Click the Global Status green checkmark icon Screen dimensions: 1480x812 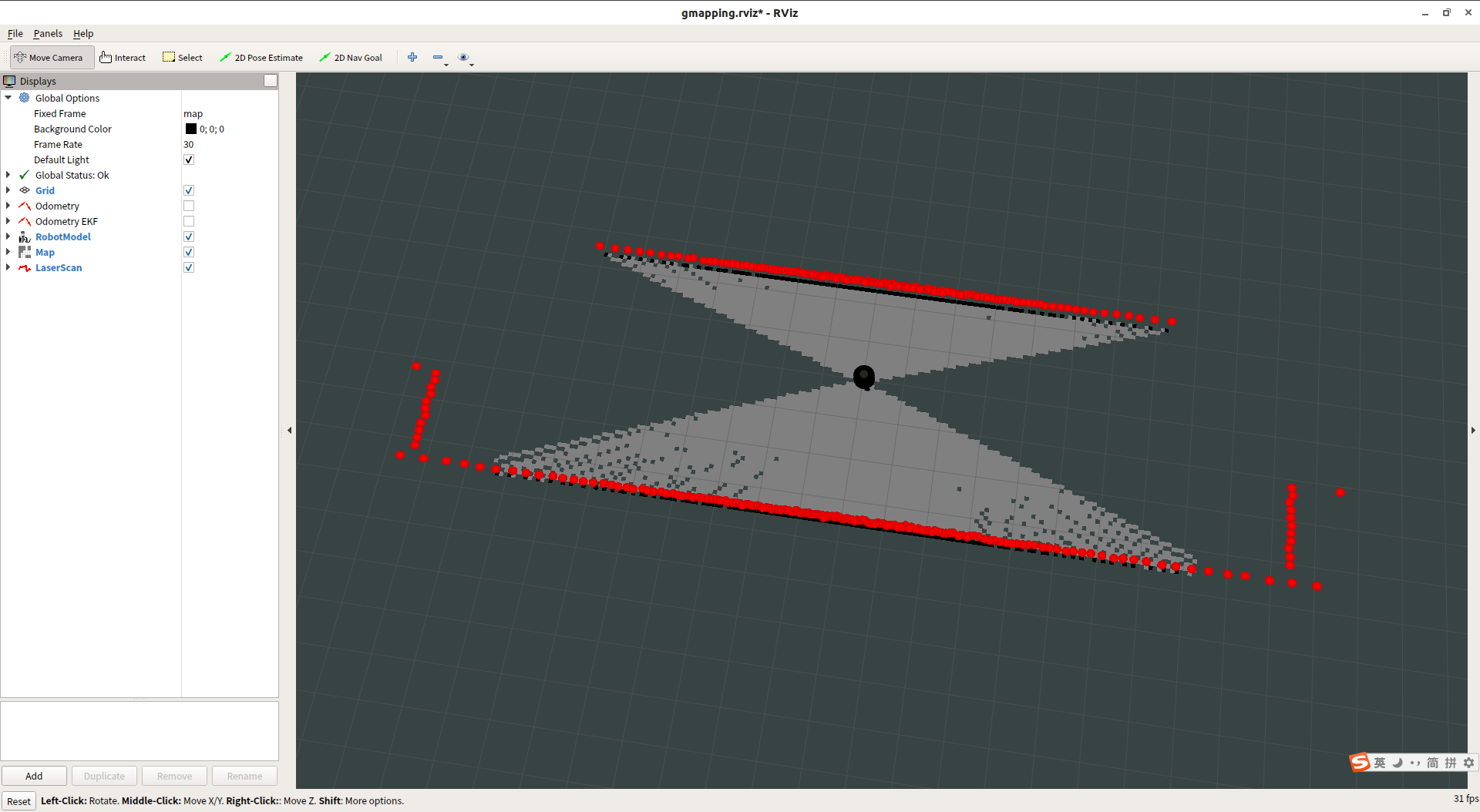click(25, 175)
